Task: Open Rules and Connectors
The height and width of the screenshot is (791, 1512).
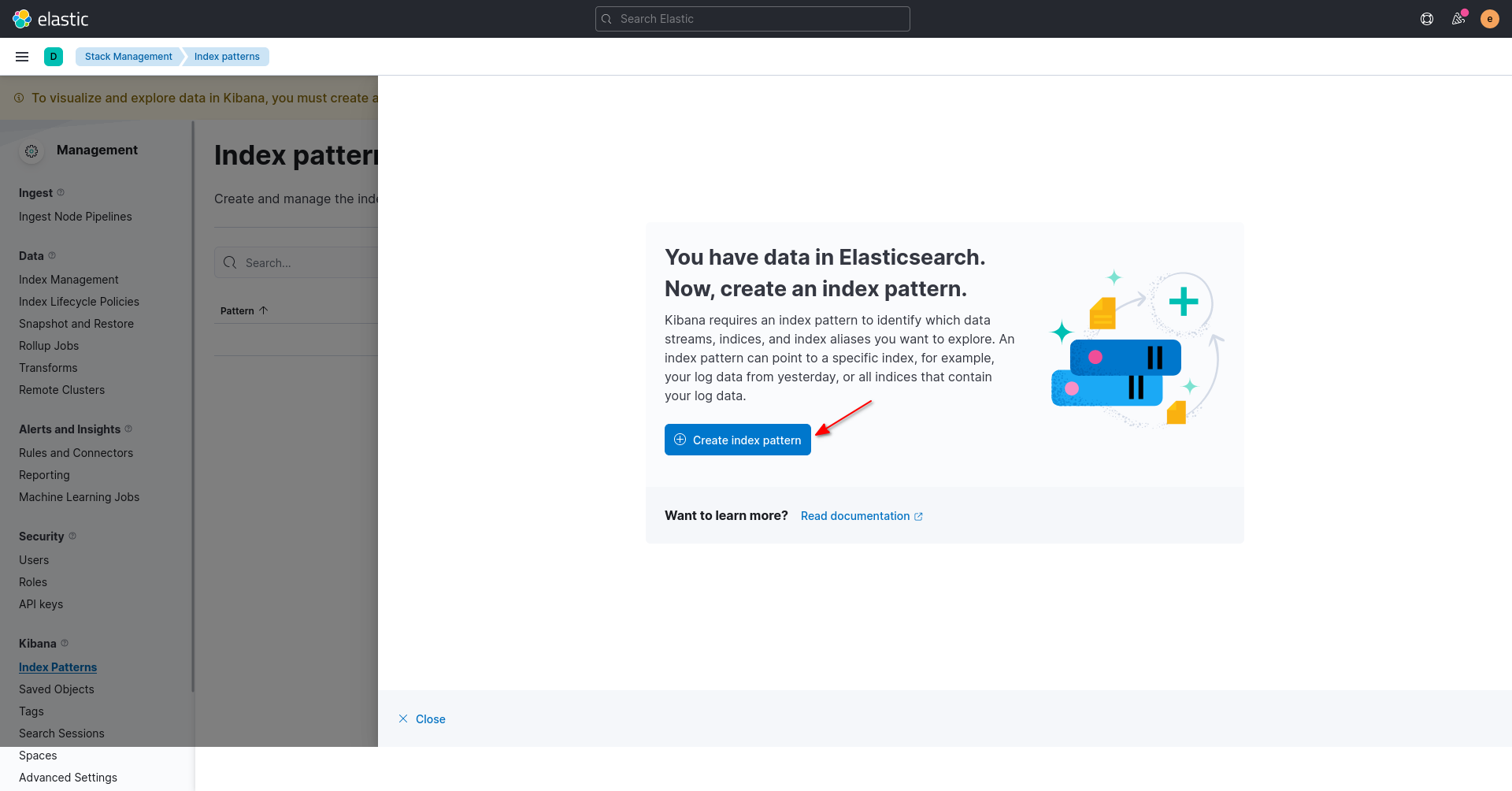Action: pos(76,453)
